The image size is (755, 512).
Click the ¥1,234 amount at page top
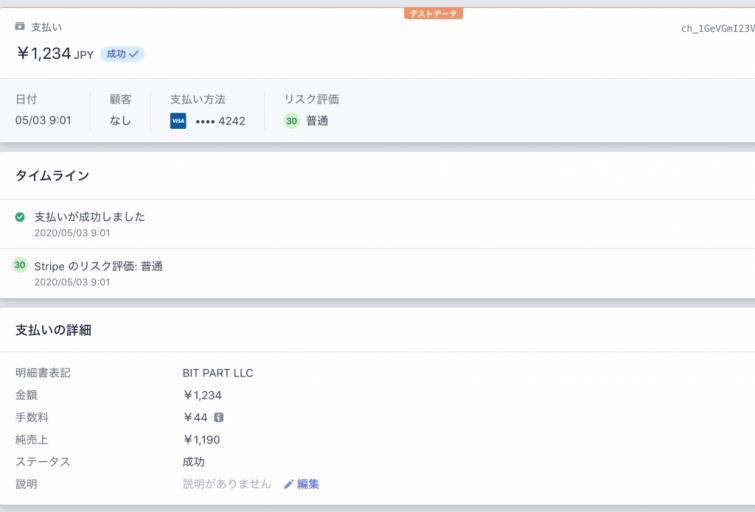44,54
